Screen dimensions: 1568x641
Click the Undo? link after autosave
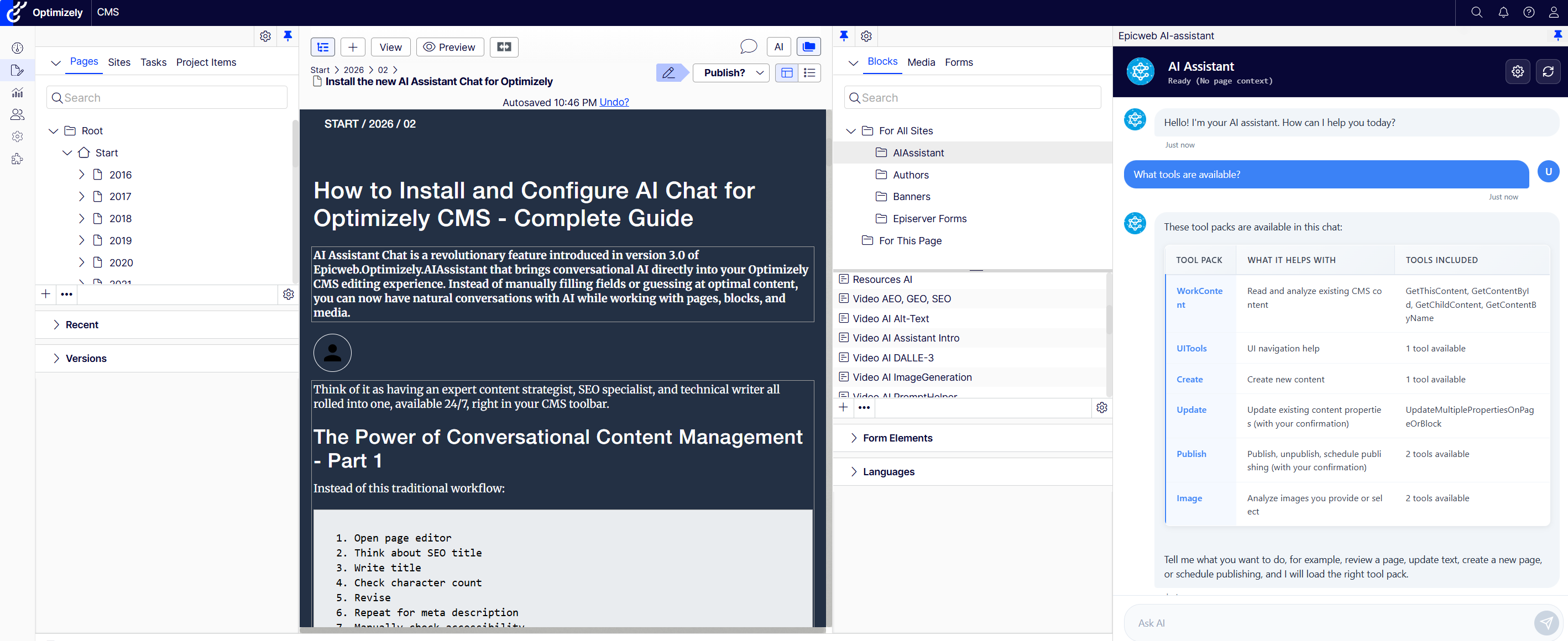(614, 102)
